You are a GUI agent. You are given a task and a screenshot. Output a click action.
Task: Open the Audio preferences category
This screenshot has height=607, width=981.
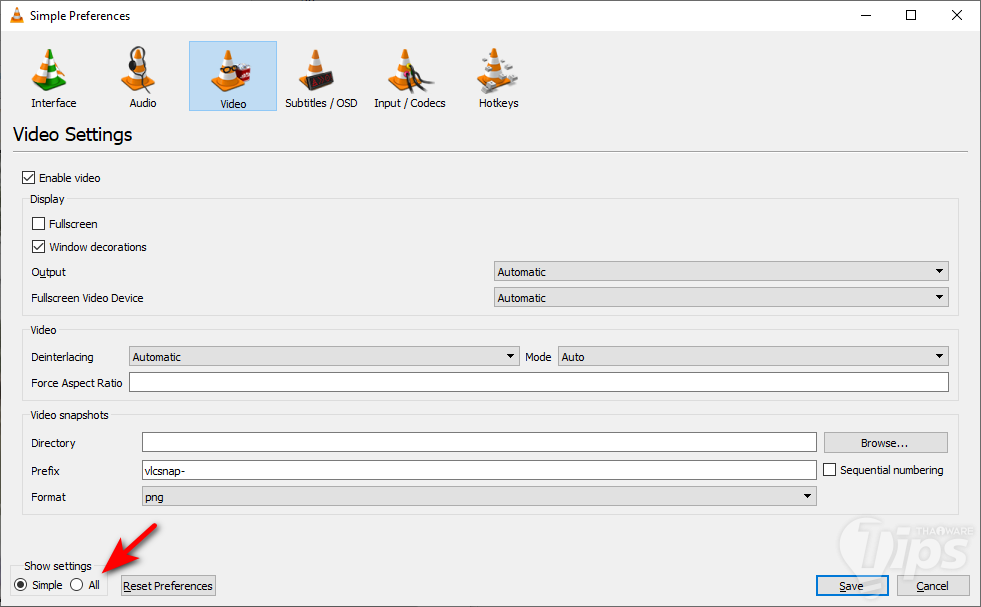point(143,78)
